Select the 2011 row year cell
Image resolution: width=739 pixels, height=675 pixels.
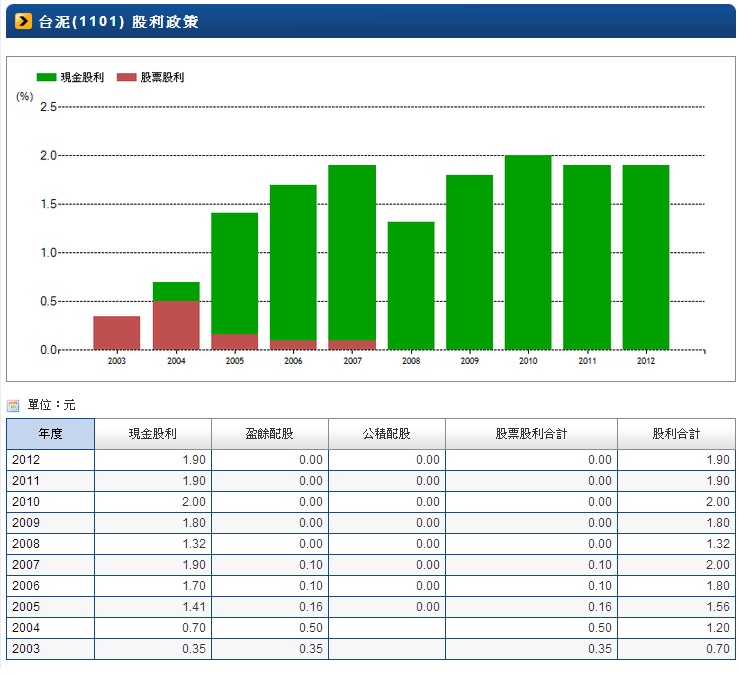pyautogui.click(x=50, y=481)
